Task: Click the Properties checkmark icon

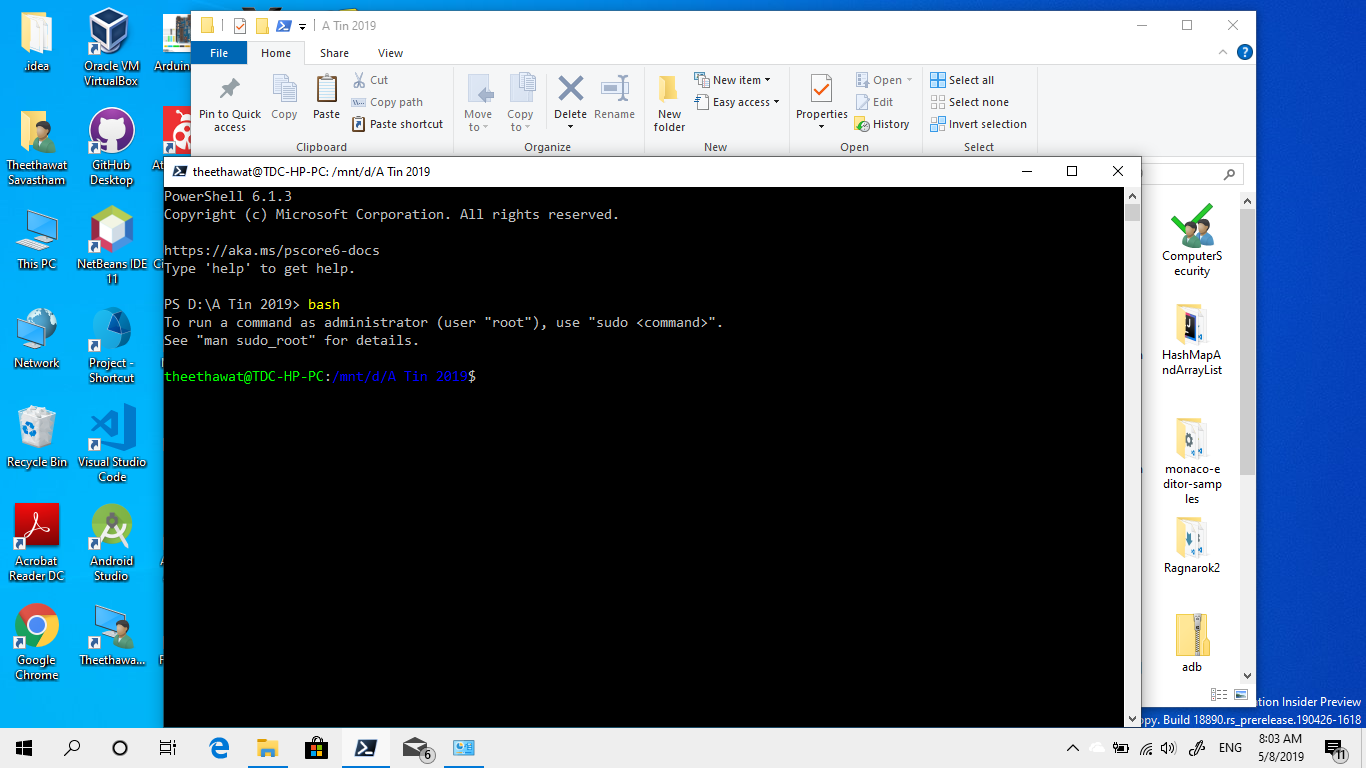Action: [821, 89]
